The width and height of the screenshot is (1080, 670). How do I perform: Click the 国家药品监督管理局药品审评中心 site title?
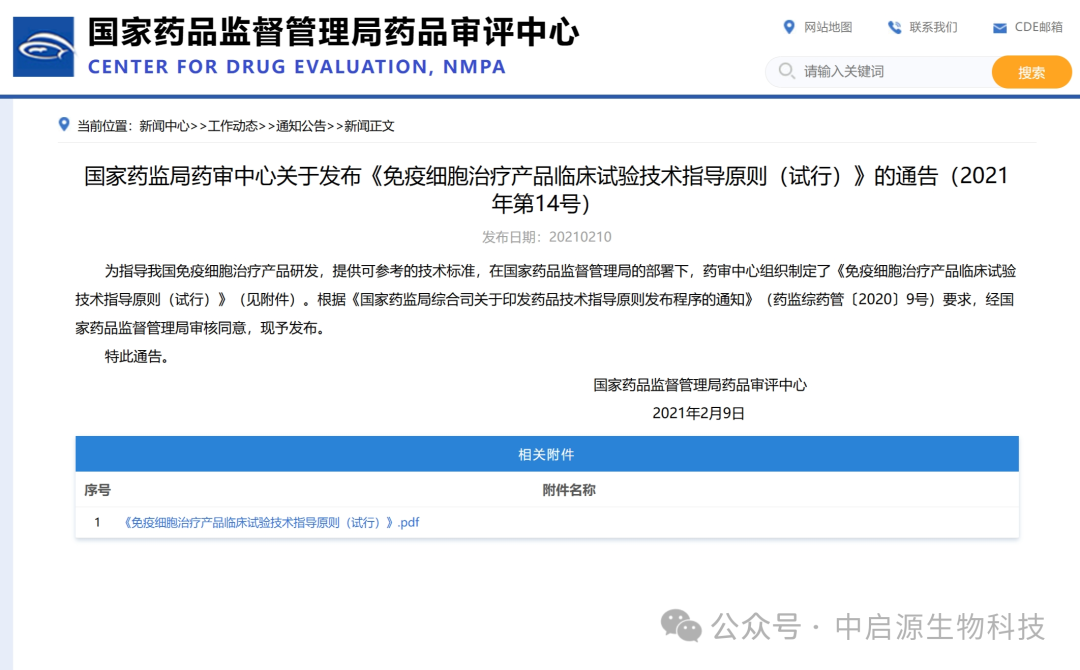333,33
